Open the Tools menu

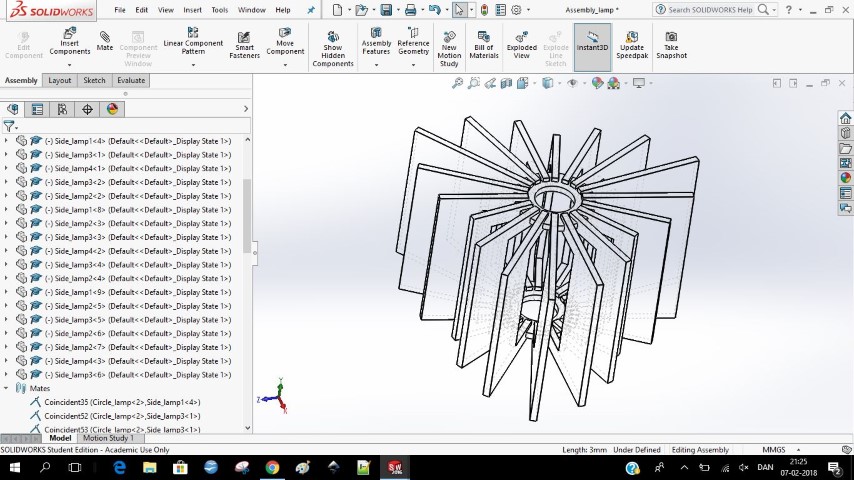pos(219,10)
